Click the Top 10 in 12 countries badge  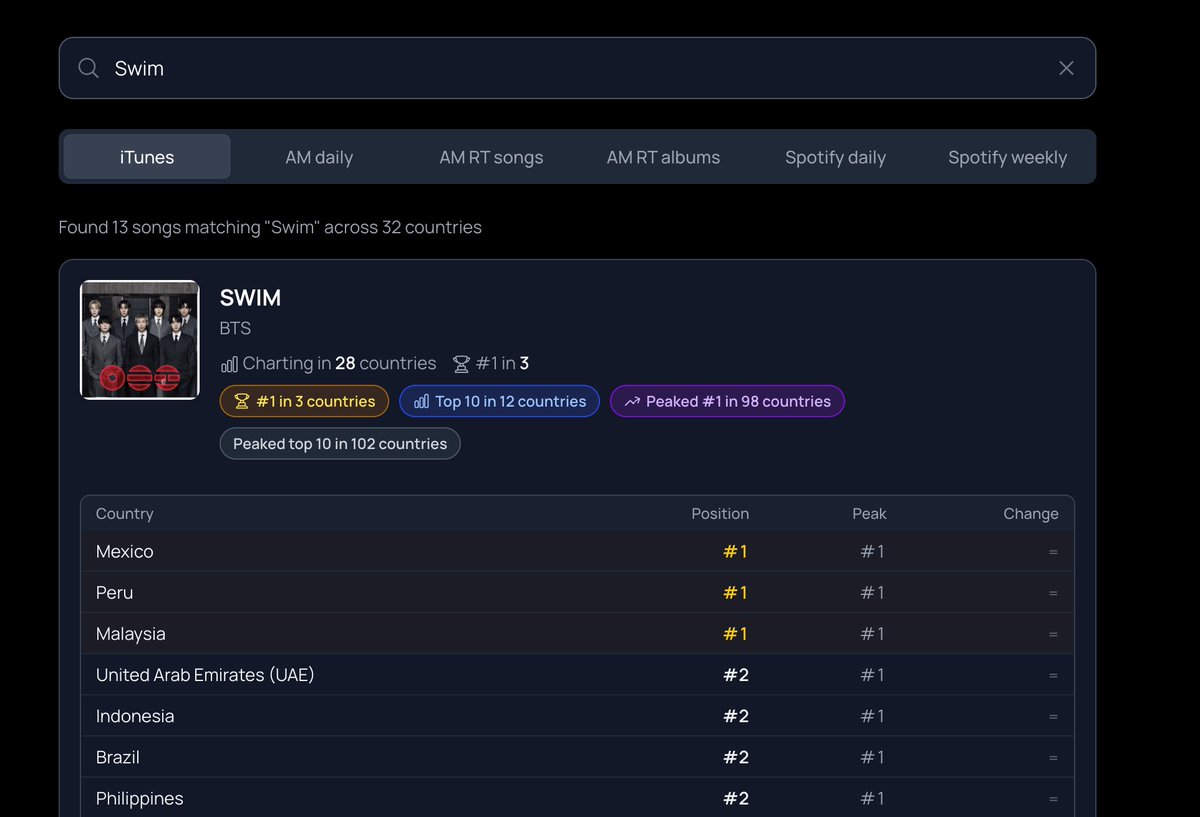(499, 401)
